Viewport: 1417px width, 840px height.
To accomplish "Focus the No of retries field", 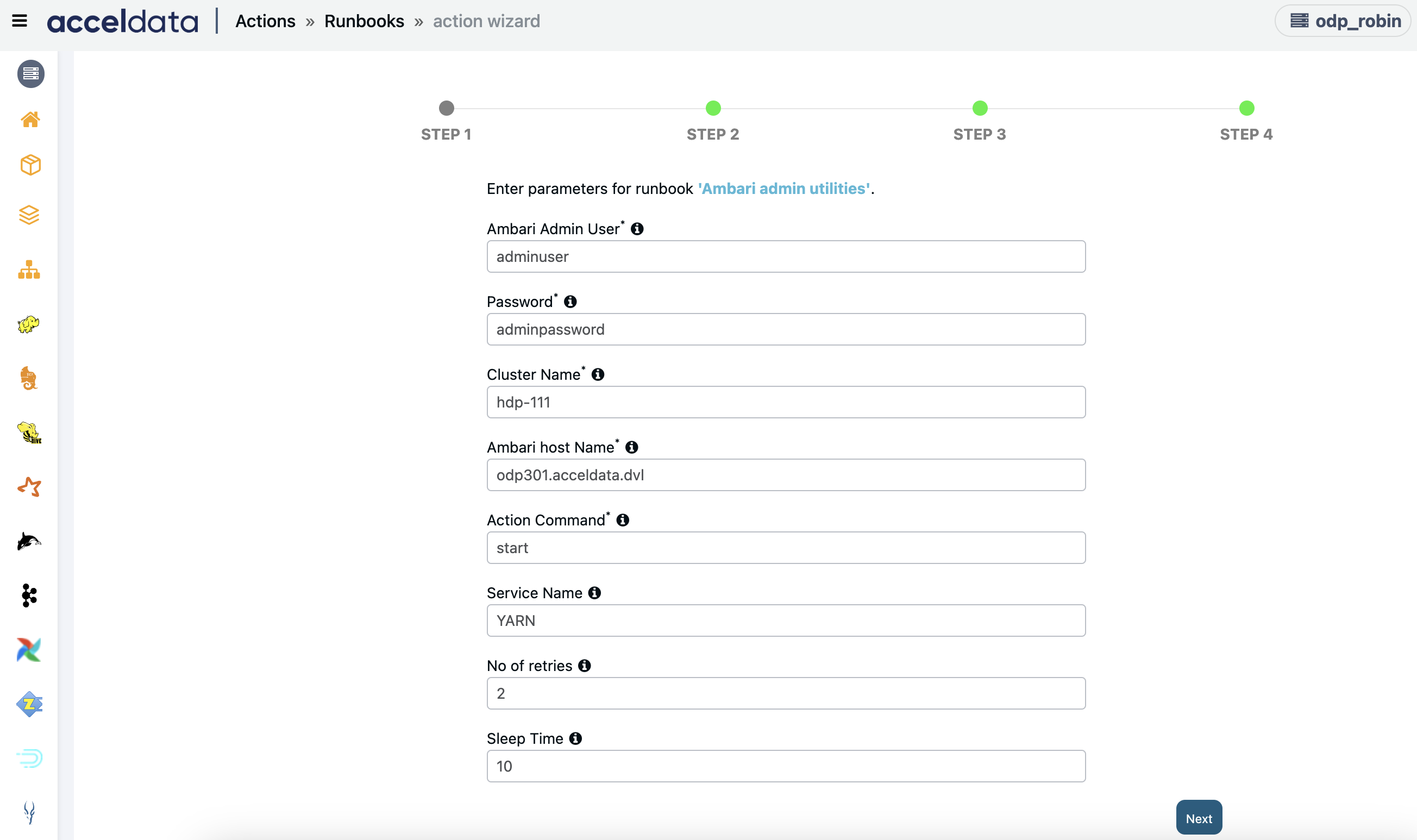I will (x=786, y=693).
